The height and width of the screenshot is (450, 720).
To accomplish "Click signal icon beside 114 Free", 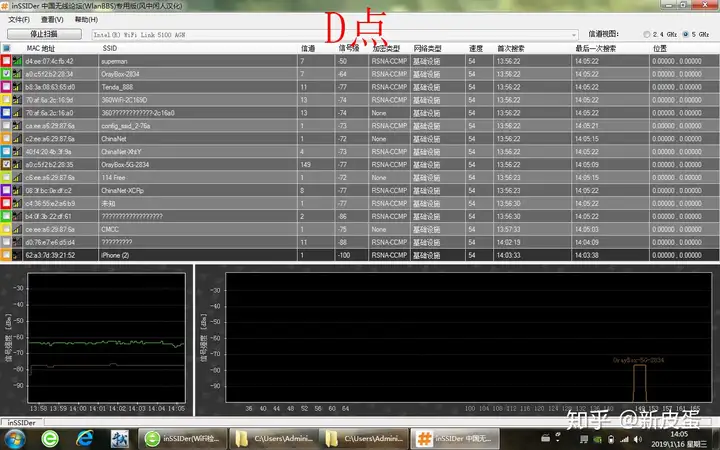I will click(x=17, y=177).
